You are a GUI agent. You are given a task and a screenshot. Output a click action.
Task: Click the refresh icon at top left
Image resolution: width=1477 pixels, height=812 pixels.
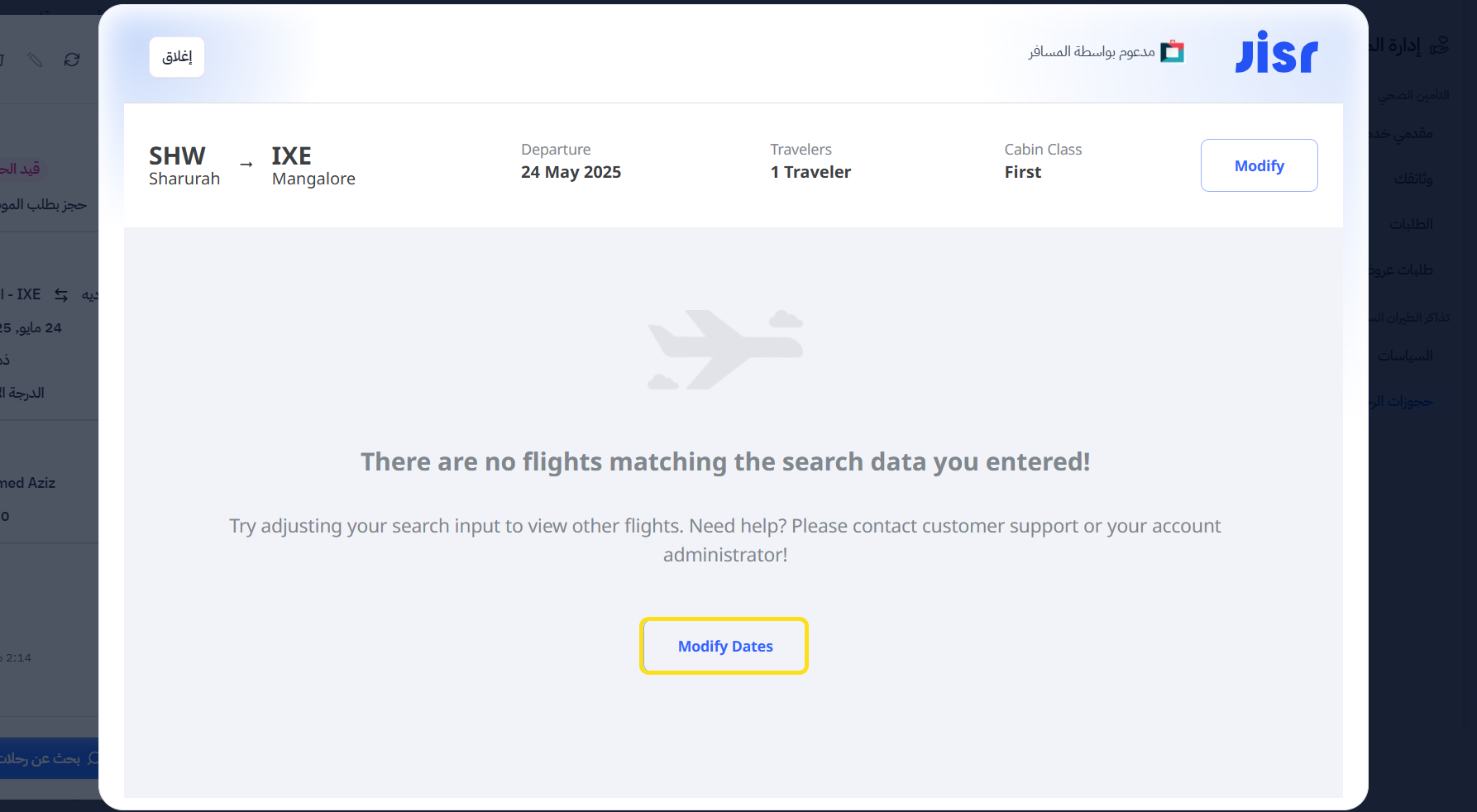pos(72,60)
